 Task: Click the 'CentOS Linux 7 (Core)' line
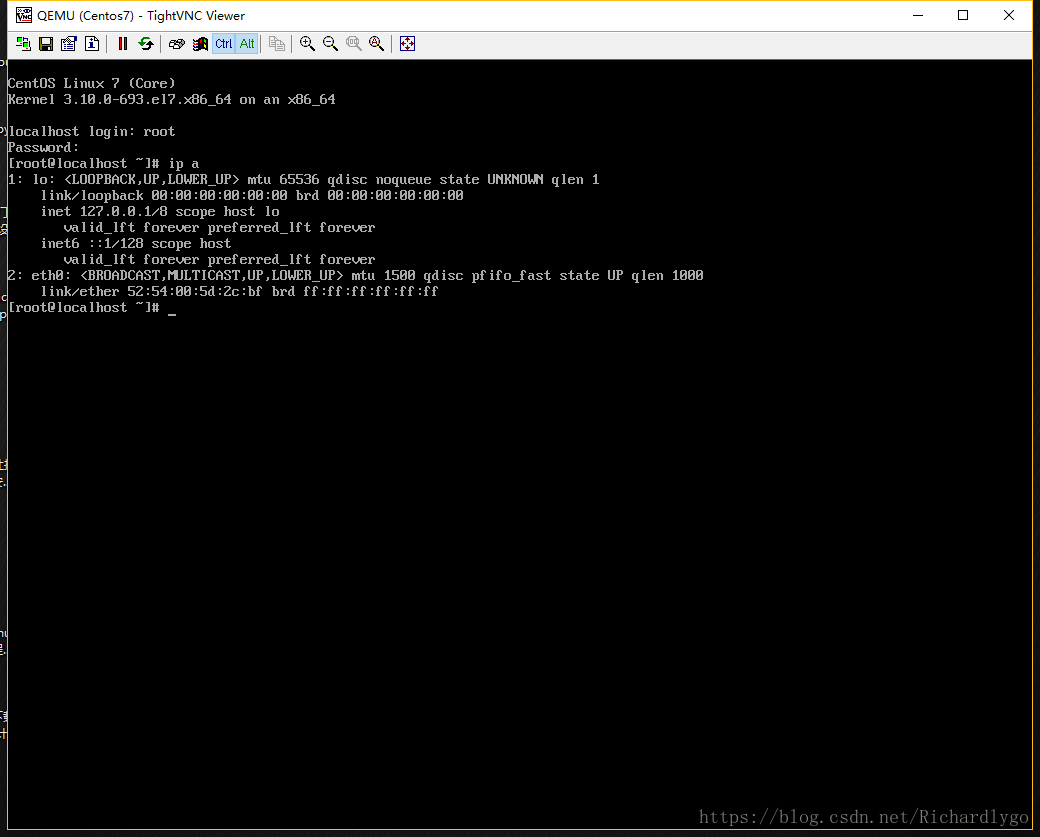[92, 84]
